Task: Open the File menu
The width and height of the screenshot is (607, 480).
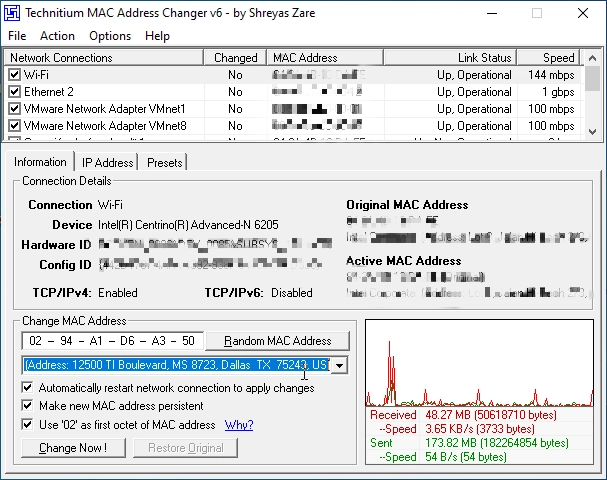Action: (17, 36)
